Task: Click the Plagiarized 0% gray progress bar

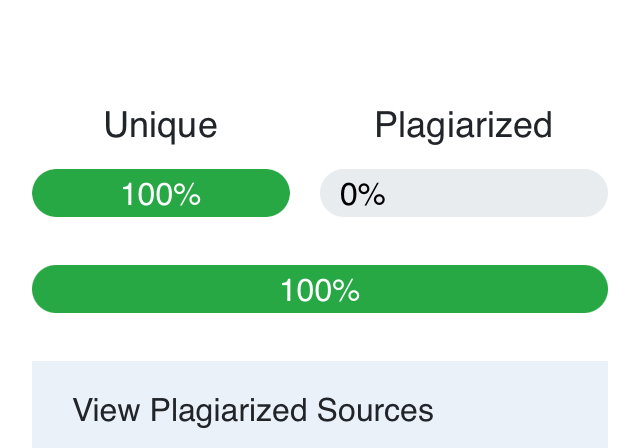Action: click(464, 193)
